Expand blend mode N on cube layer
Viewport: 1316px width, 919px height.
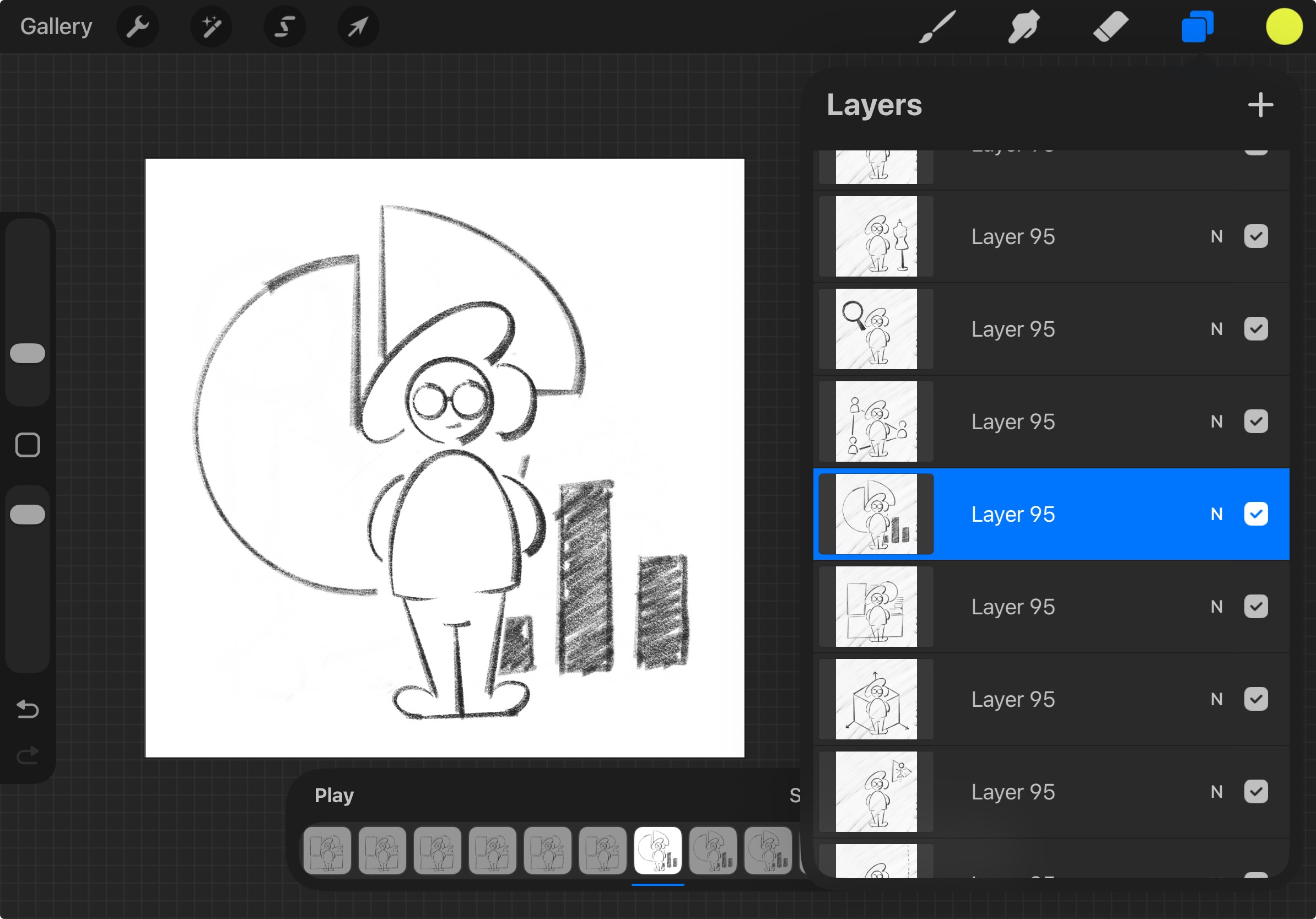point(1216,699)
